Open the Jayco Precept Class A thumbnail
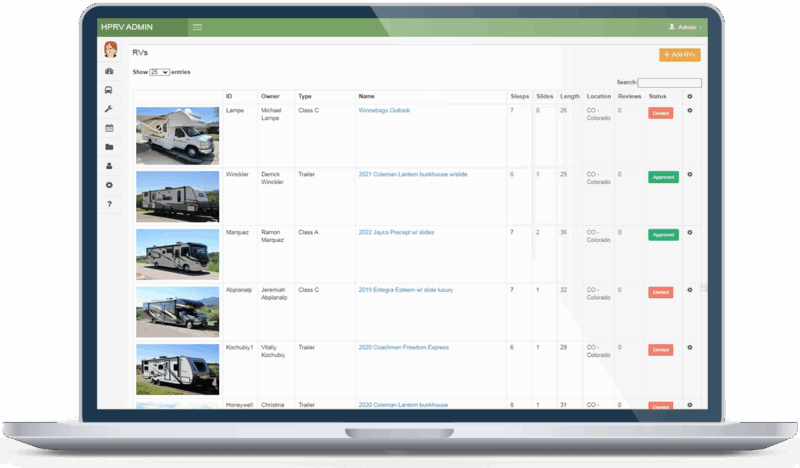Viewport: 800px width, 468px height. pyautogui.click(x=178, y=254)
